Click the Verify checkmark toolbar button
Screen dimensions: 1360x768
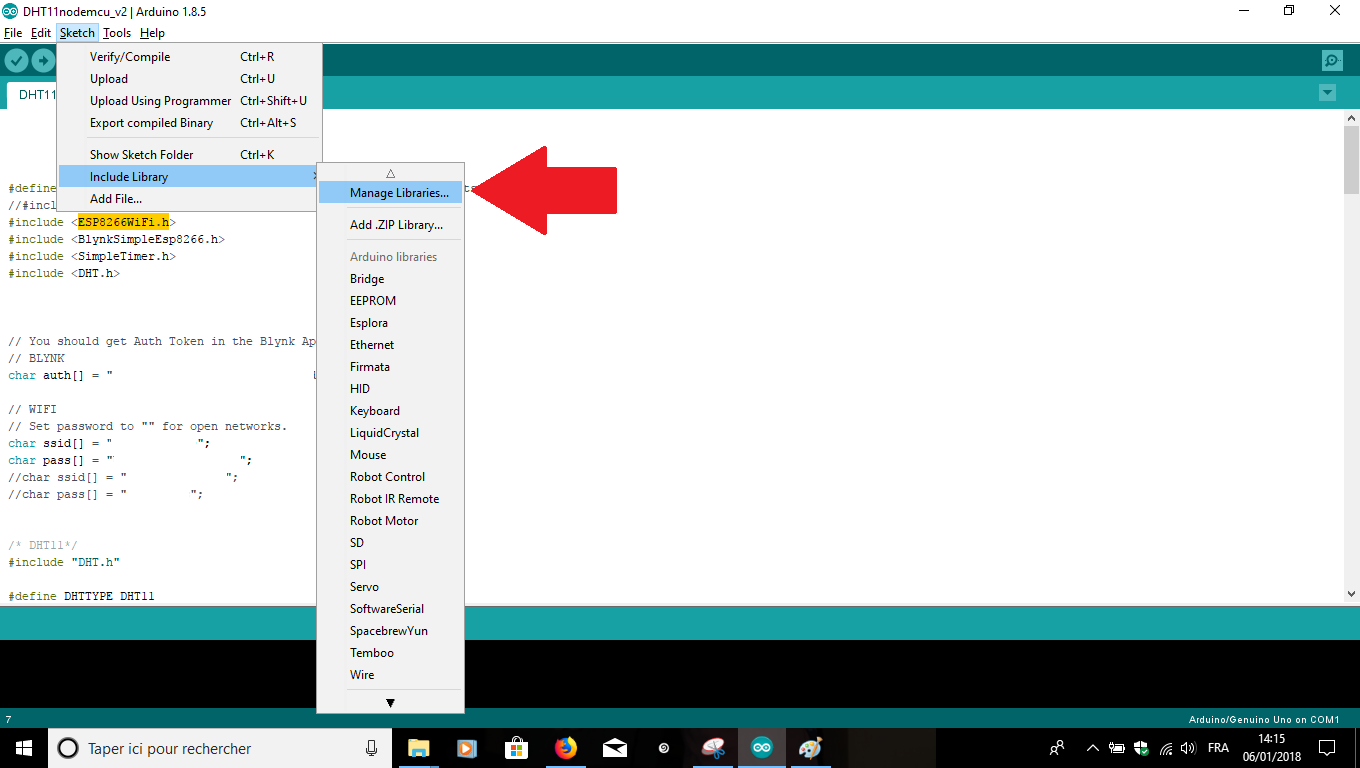16,61
